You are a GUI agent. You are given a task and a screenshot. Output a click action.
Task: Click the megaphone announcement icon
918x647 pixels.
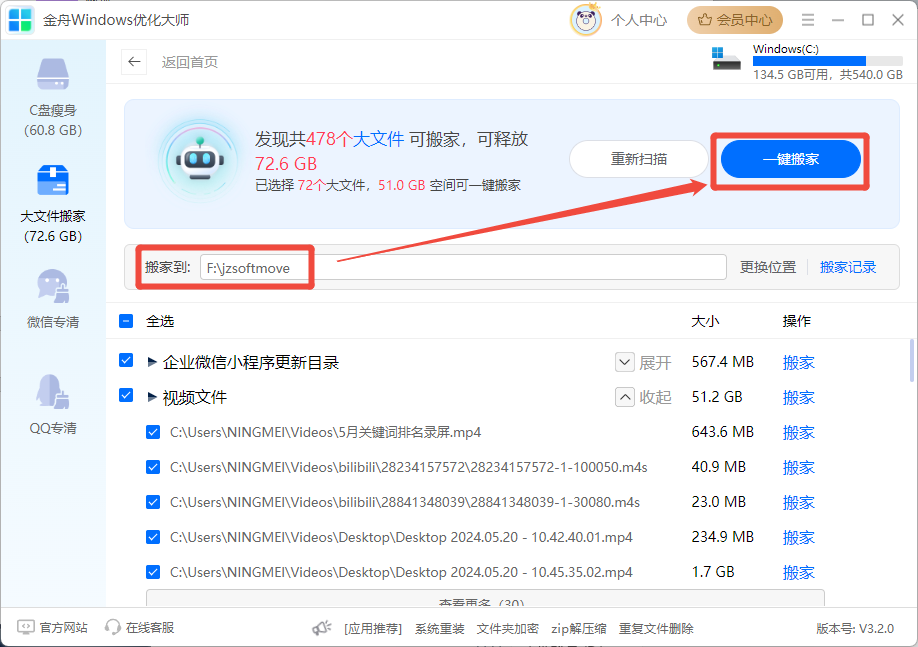click(321, 628)
